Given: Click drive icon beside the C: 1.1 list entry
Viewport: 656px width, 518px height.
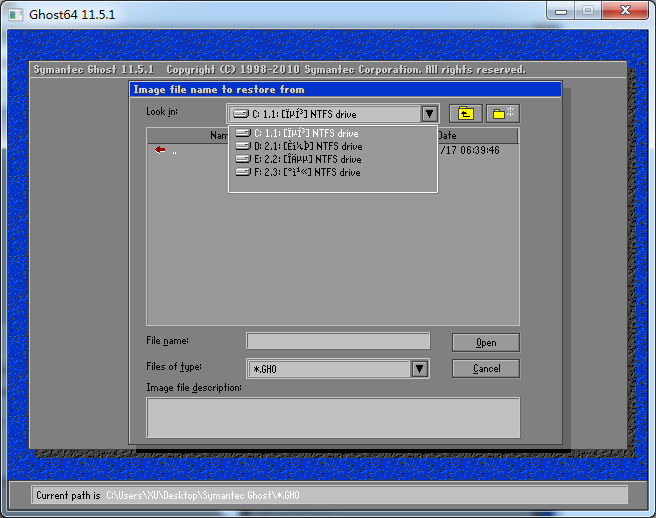Looking at the screenshot, I should tap(243, 133).
